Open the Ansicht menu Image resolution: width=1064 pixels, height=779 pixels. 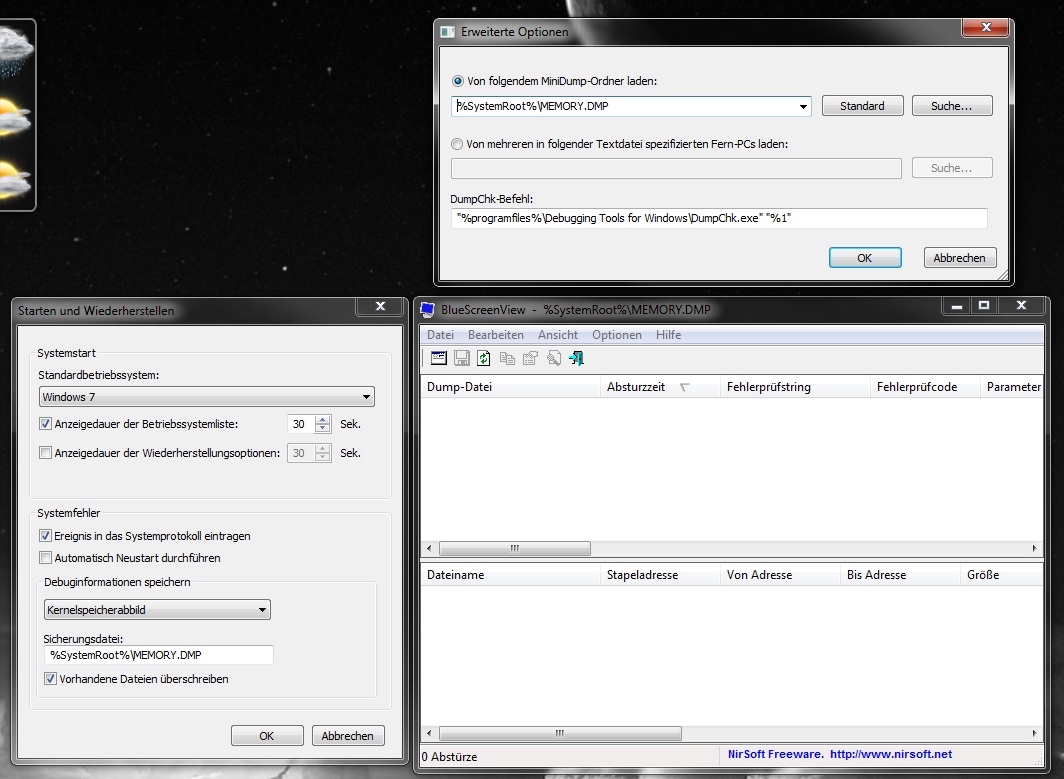click(x=557, y=335)
